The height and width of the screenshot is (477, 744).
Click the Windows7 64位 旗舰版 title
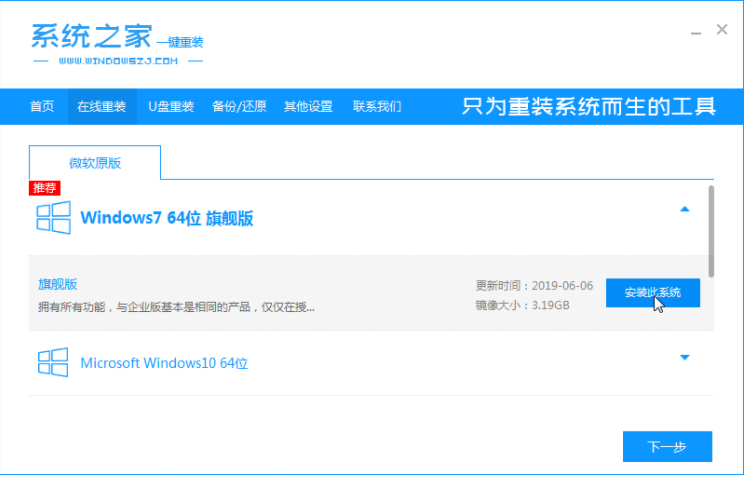click(x=167, y=218)
